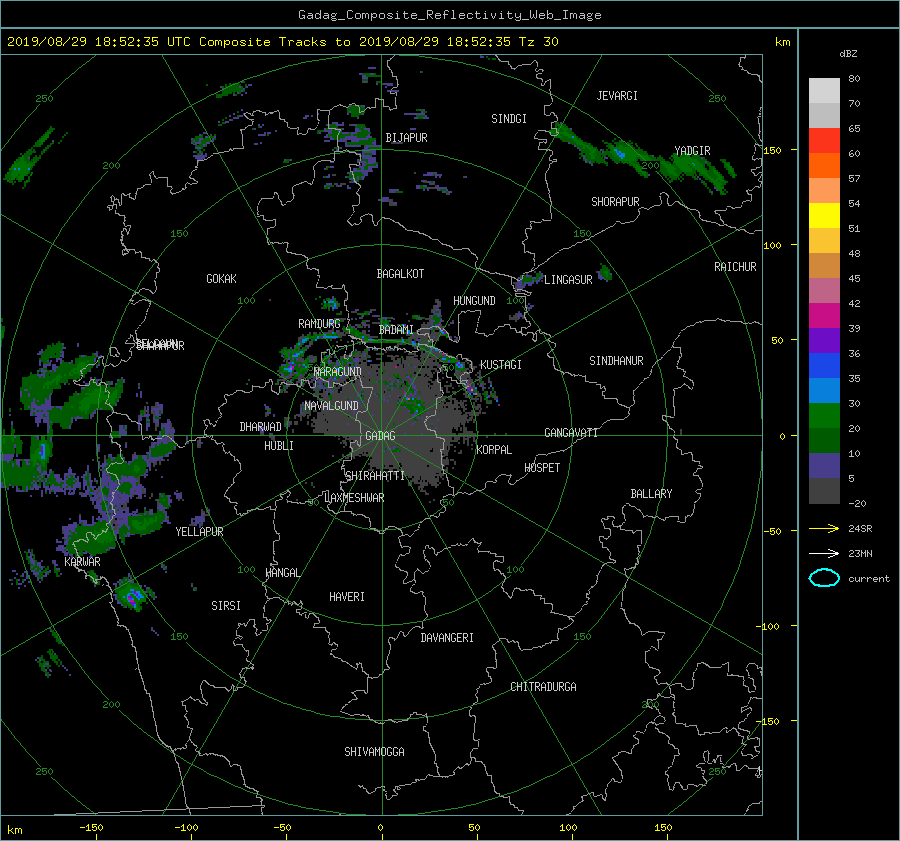The height and width of the screenshot is (841, 900).
Task: Select the dark gray -20 to 5 dBZ swatch
Action: tap(824, 491)
